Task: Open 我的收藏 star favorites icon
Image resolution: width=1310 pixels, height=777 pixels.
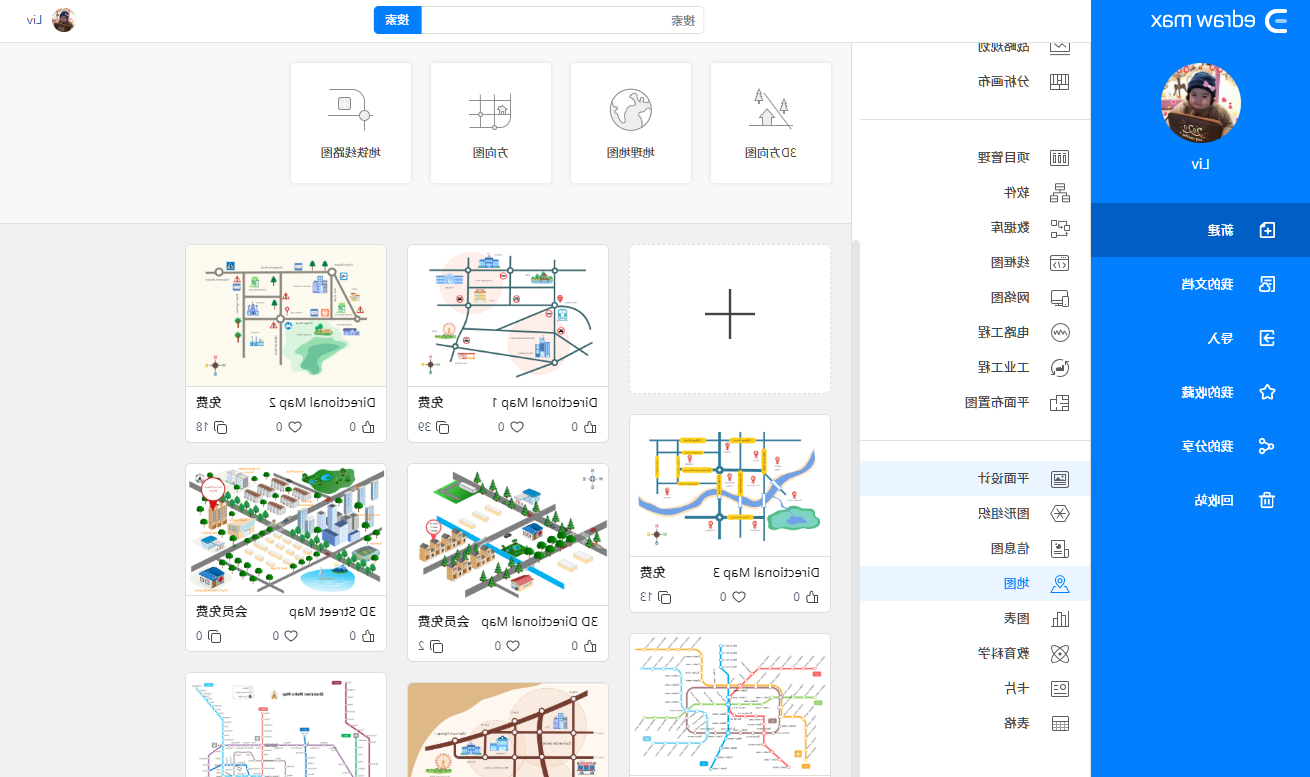Action: [1267, 392]
